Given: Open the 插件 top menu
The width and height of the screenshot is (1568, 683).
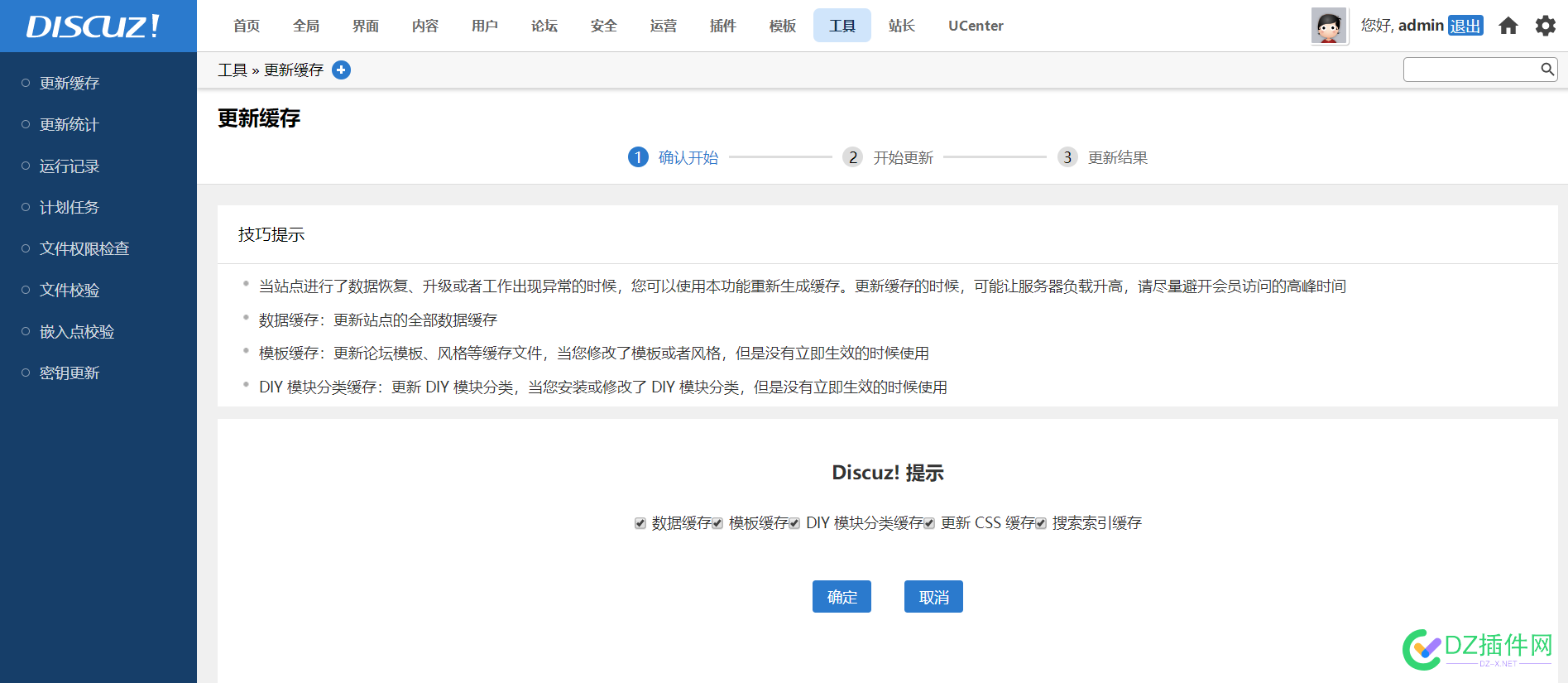Looking at the screenshot, I should pyautogui.click(x=723, y=26).
